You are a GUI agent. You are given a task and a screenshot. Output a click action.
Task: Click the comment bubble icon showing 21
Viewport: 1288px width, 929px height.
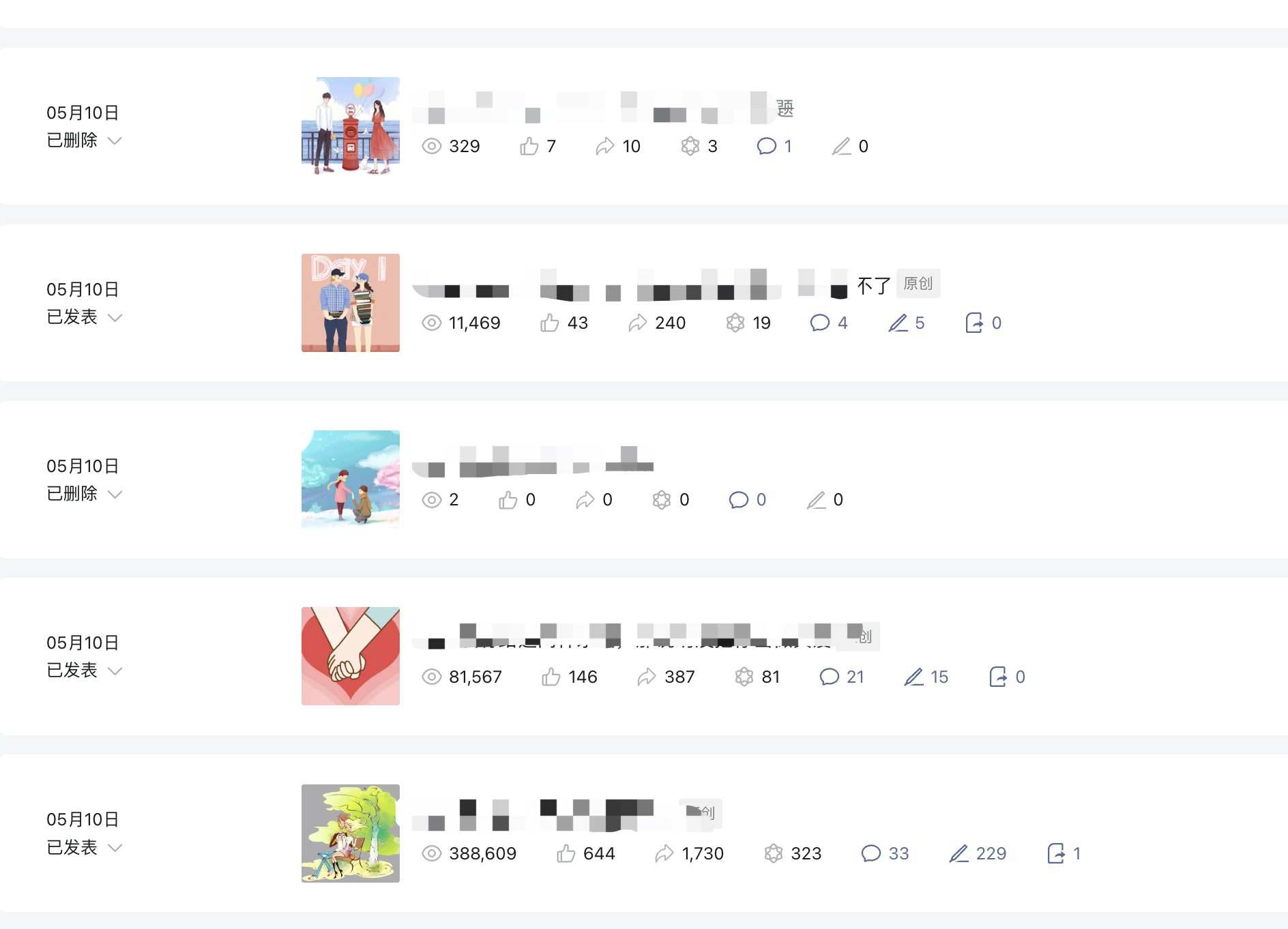click(829, 677)
